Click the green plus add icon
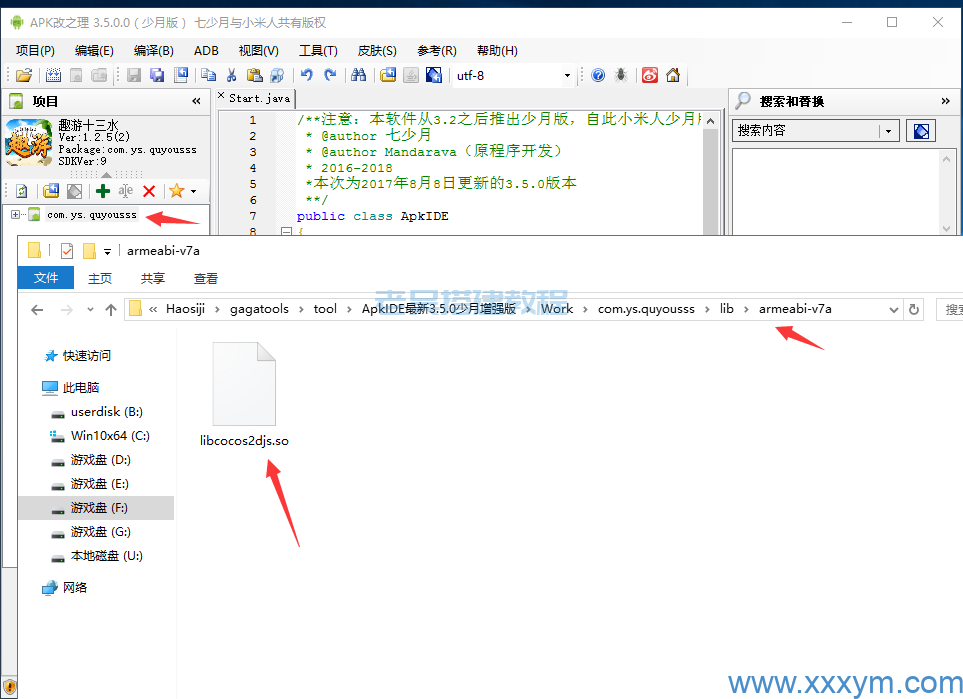 pos(102,191)
